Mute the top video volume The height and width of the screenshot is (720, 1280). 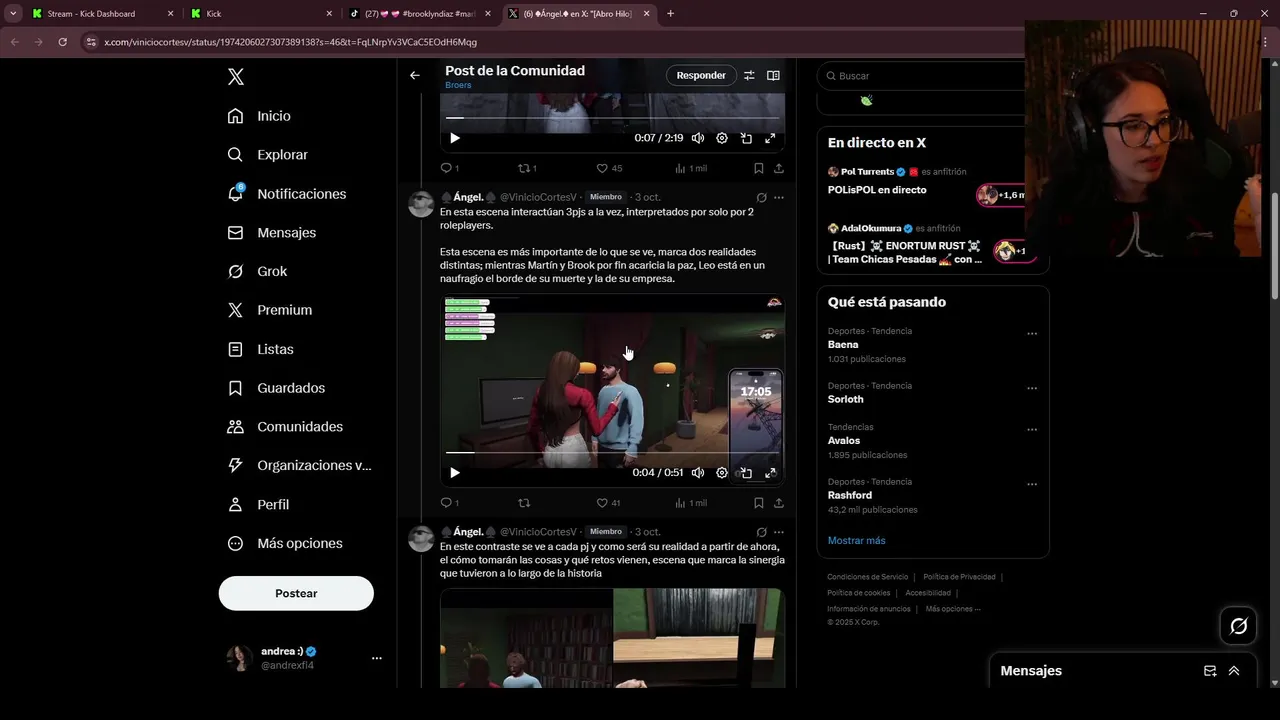coord(698,138)
